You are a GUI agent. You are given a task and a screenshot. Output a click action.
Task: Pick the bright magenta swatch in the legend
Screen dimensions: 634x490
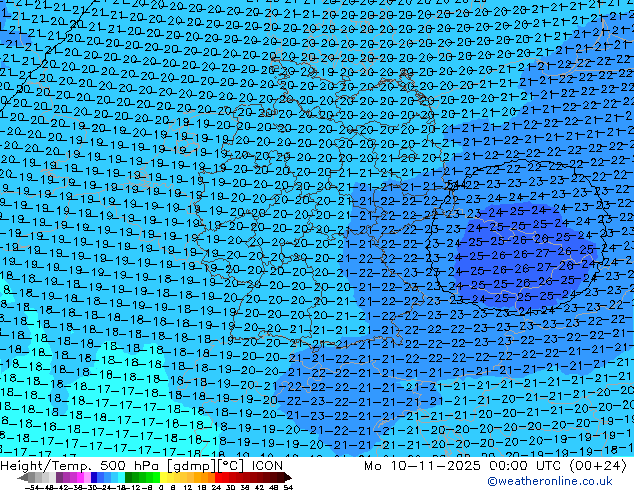[x=80, y=478]
